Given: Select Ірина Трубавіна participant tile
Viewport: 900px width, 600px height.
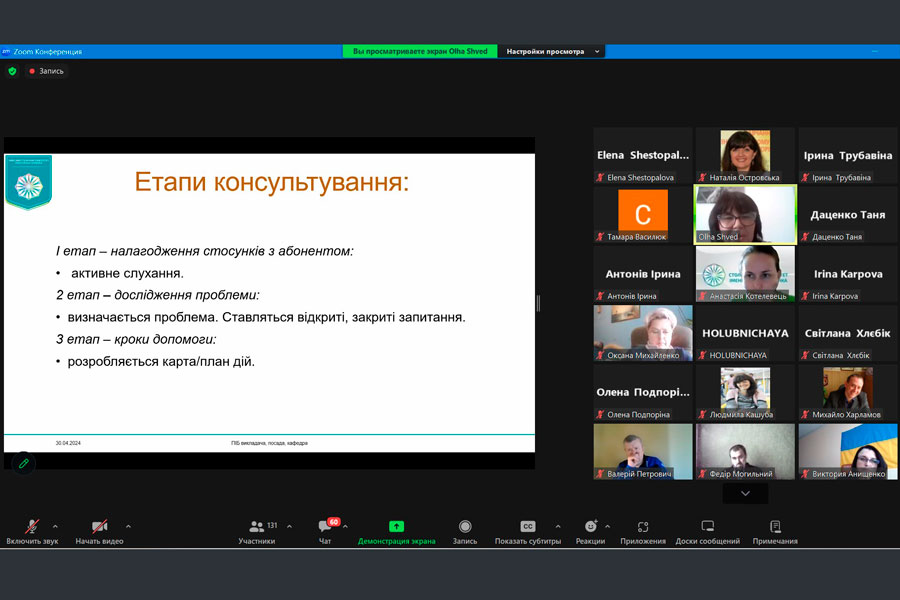Looking at the screenshot, I should (848, 155).
